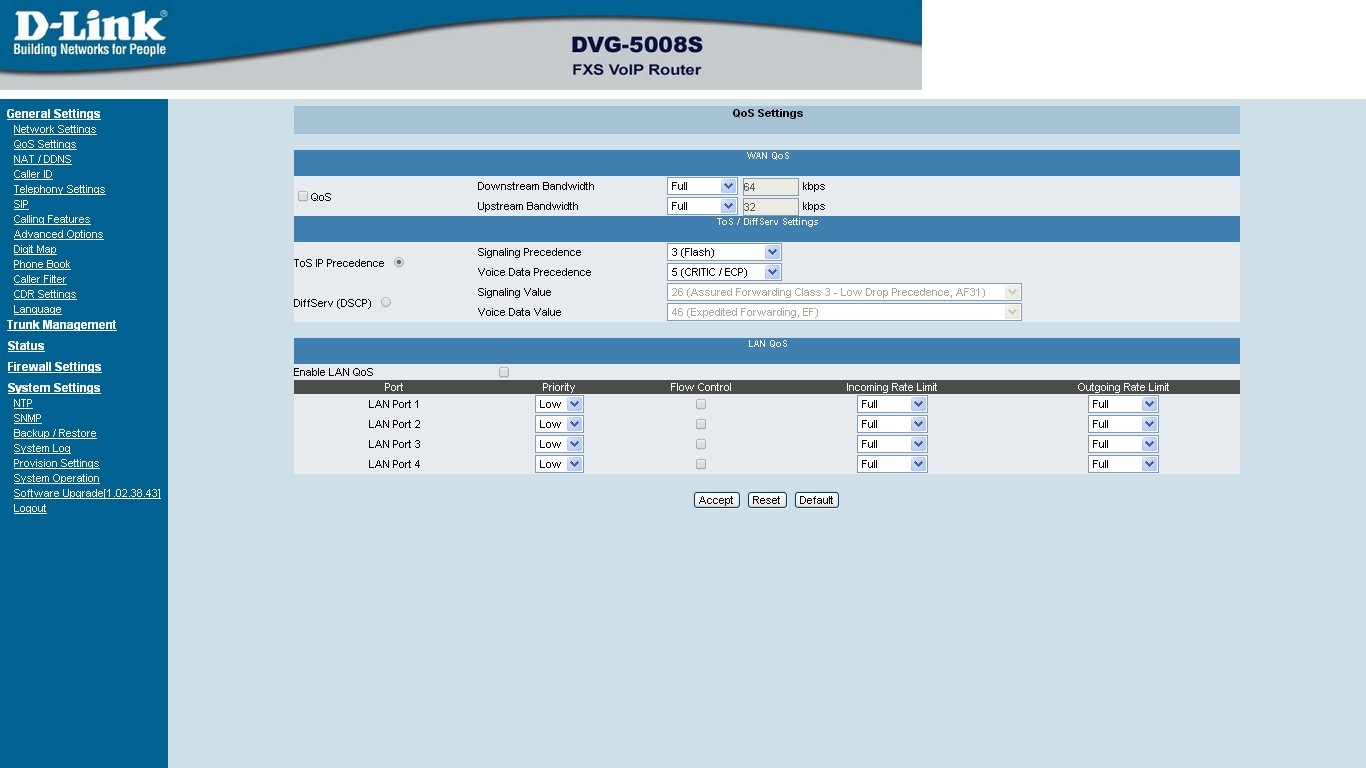
Task: Select the DiffServ (DSCP) radio button
Action: coord(386,302)
